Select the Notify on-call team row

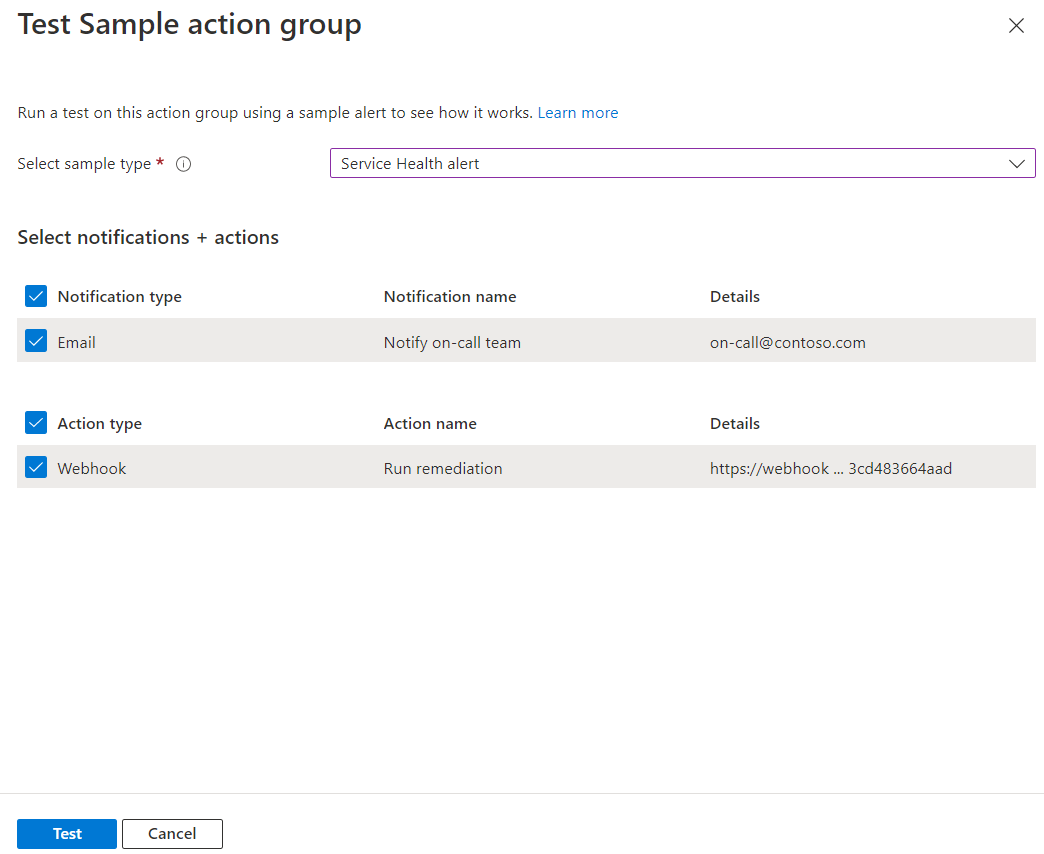coord(452,343)
